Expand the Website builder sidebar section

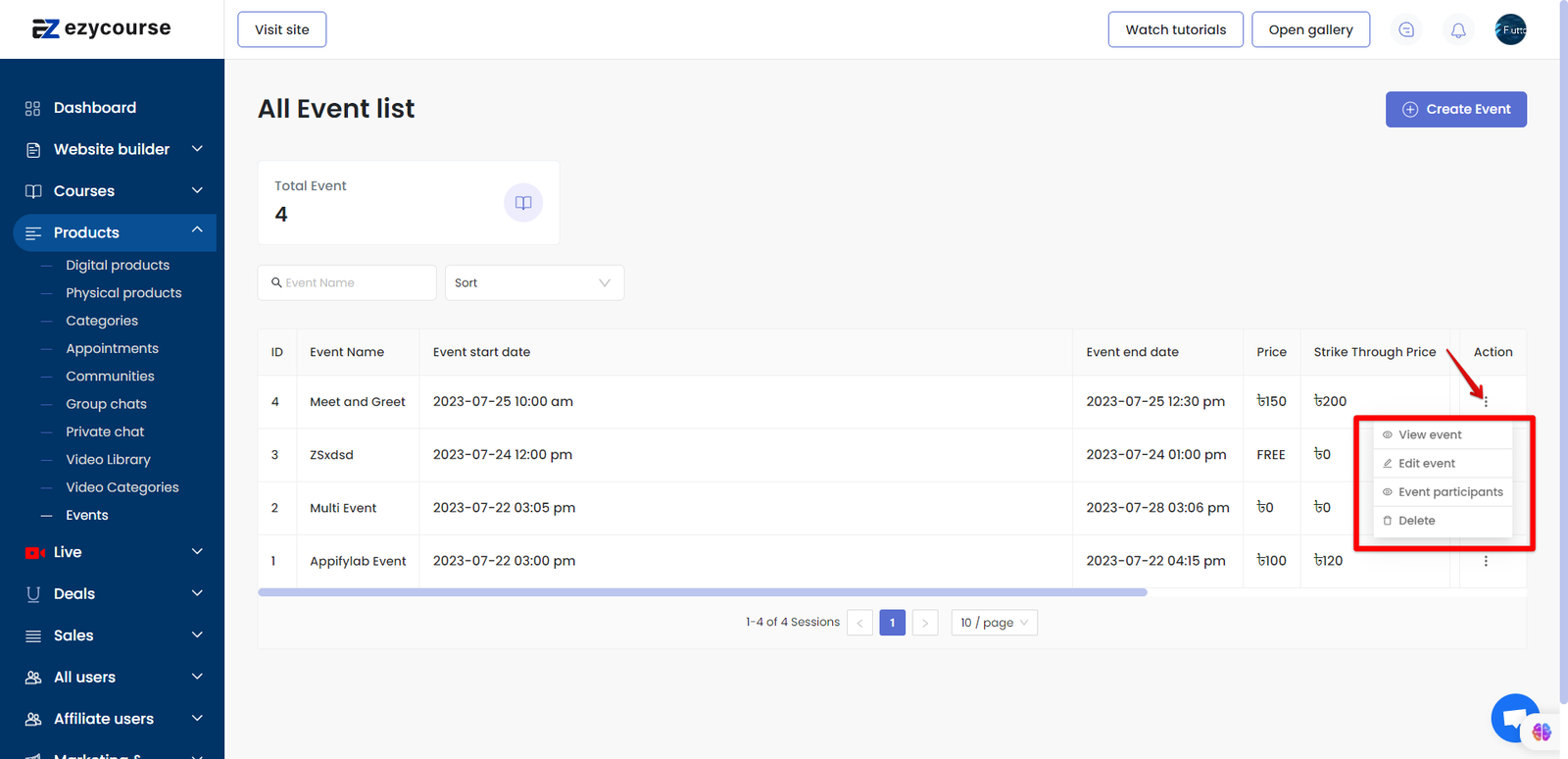click(113, 149)
